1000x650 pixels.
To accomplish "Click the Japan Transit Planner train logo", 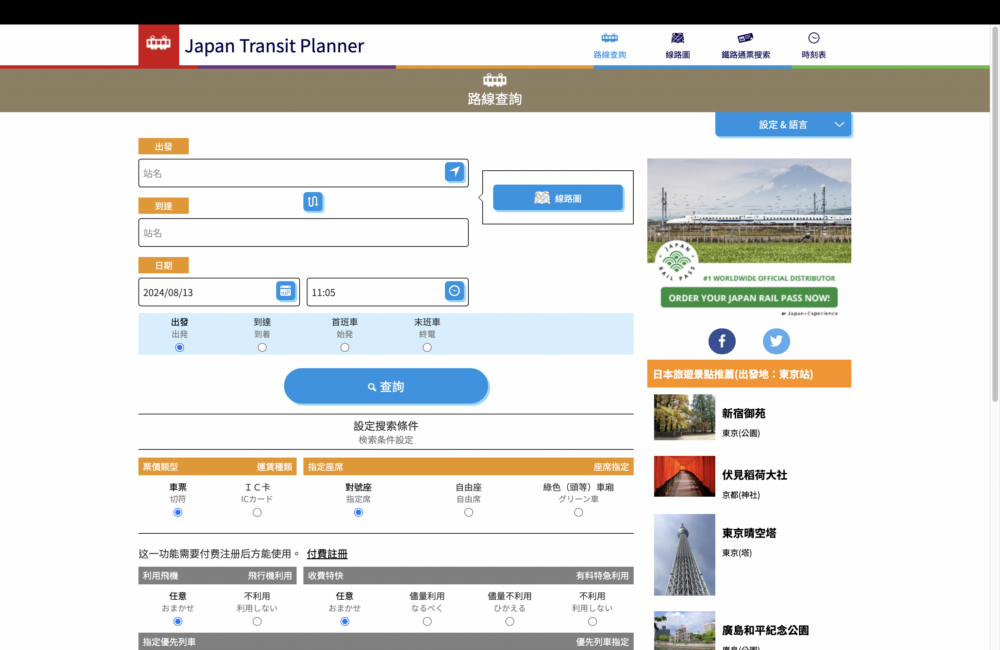I will click(x=158, y=45).
